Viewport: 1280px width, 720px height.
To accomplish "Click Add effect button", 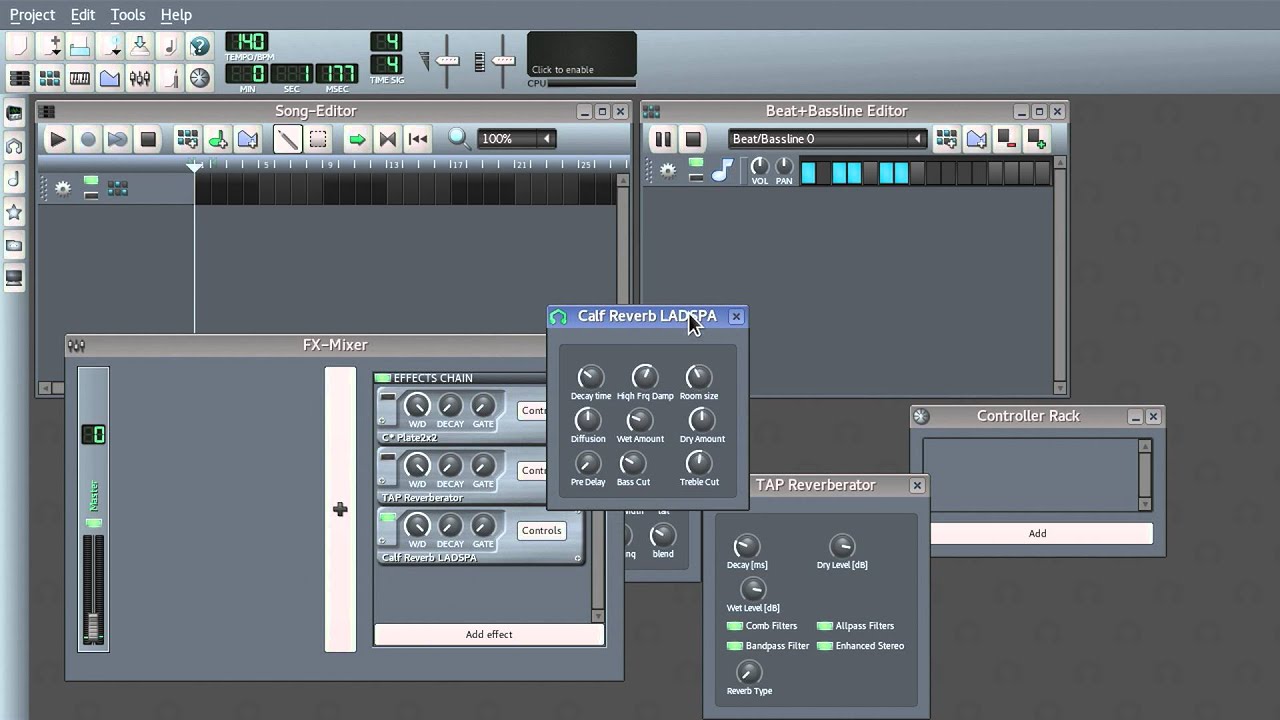I will 489,634.
